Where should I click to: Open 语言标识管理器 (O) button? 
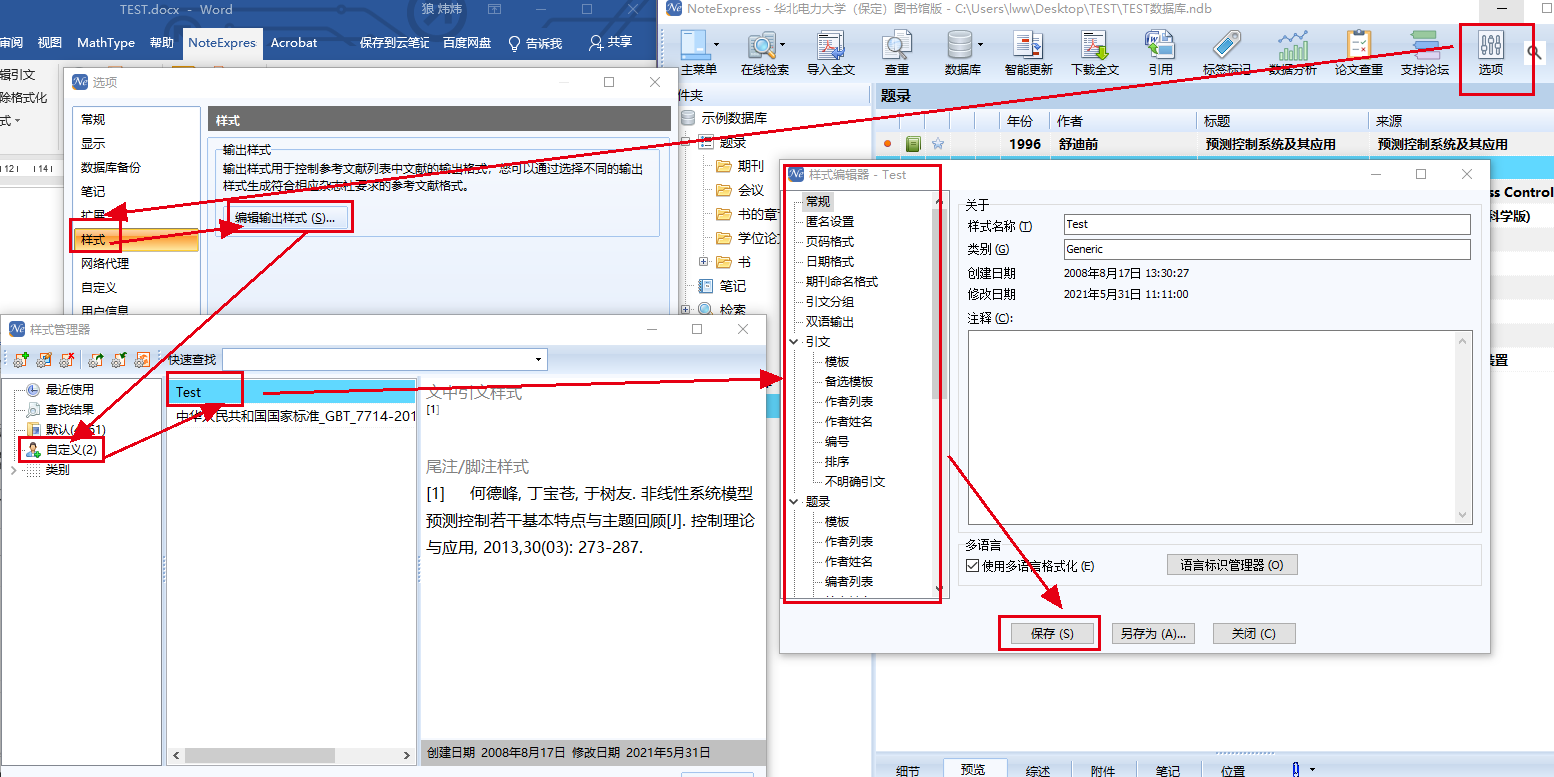point(1232,565)
